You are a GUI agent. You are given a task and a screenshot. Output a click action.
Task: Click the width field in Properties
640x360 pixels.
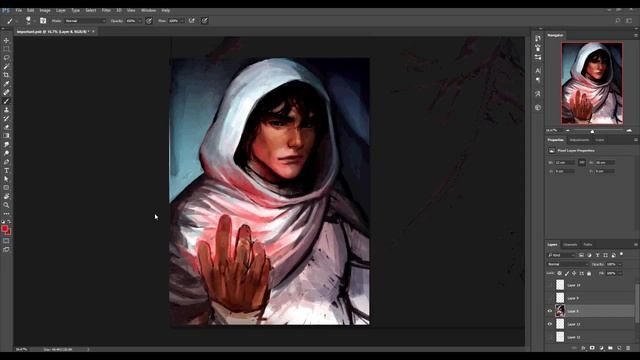[564, 162]
